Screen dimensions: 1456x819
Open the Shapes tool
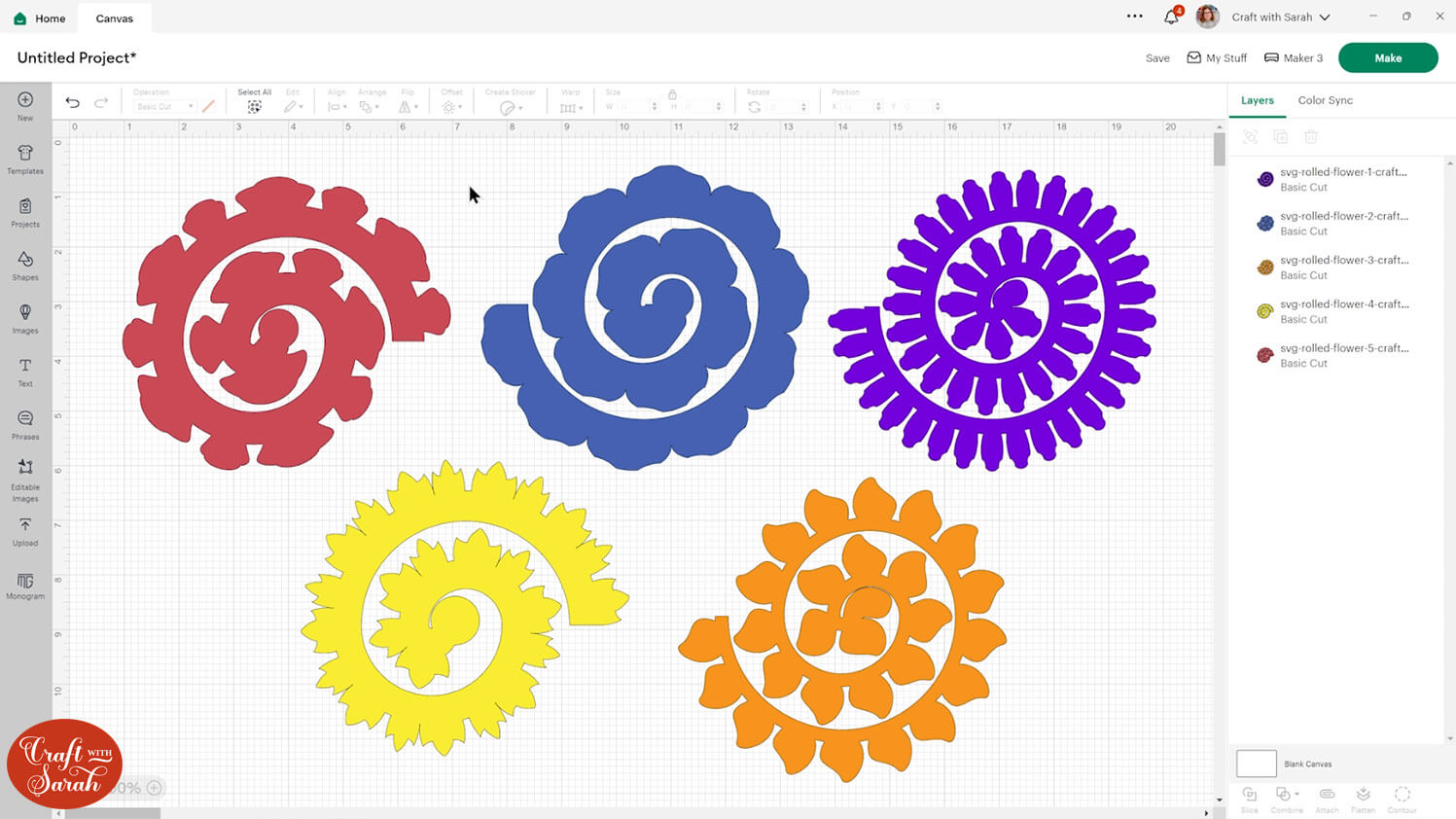[x=25, y=266]
